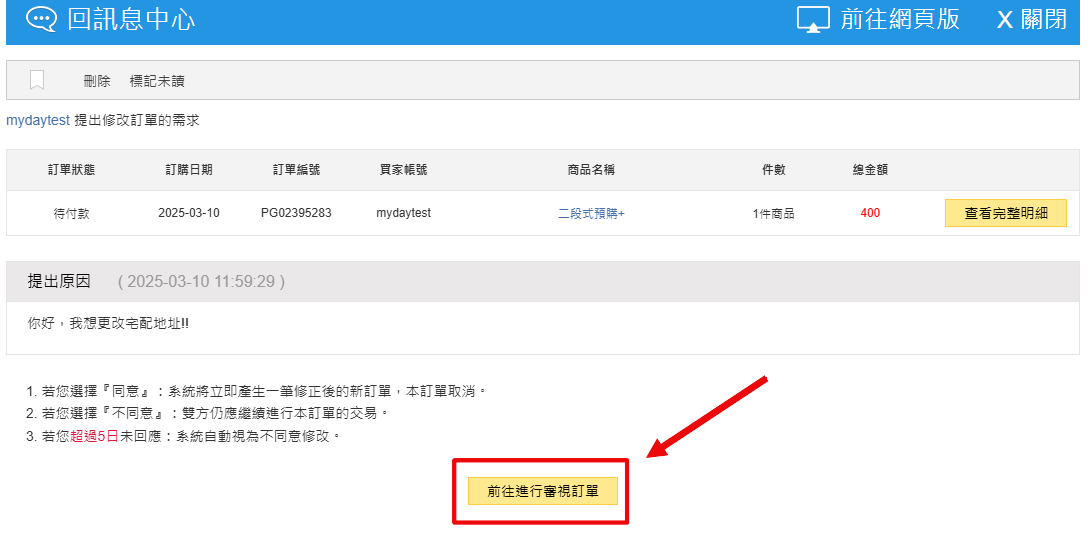1090x538 pixels.
Task: Click the 訂購日期 column header
Action: (x=189, y=170)
